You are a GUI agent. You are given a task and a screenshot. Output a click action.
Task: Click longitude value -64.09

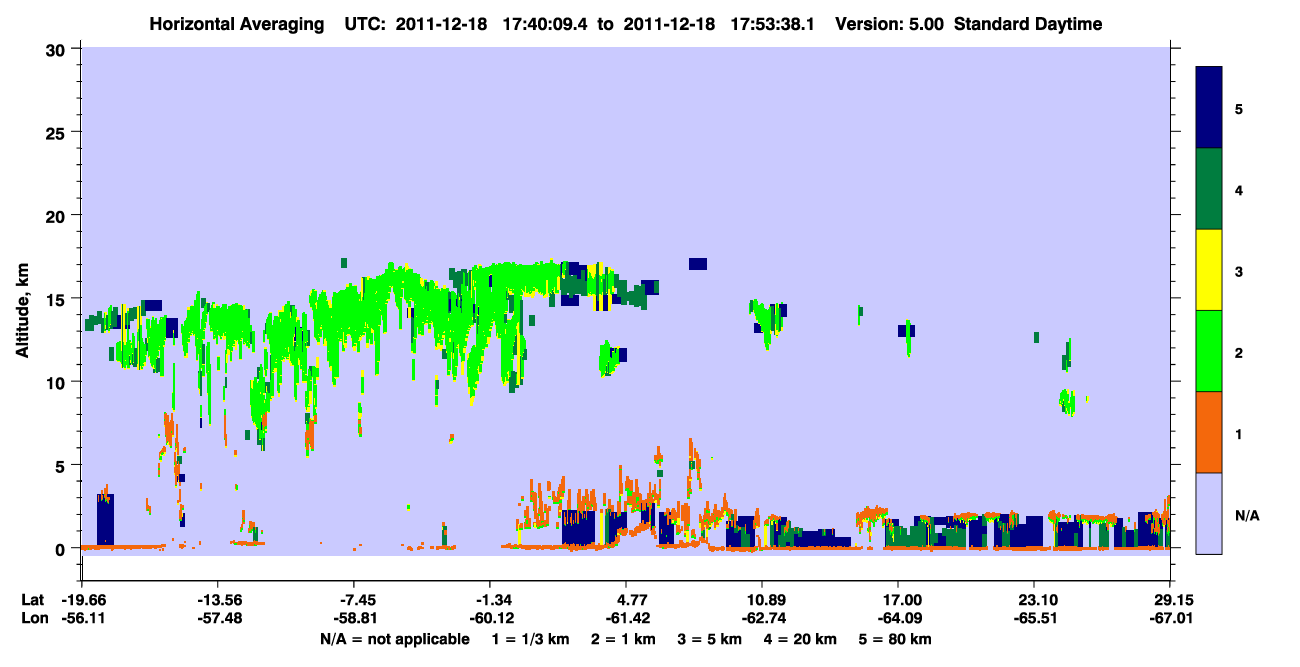pos(898,618)
